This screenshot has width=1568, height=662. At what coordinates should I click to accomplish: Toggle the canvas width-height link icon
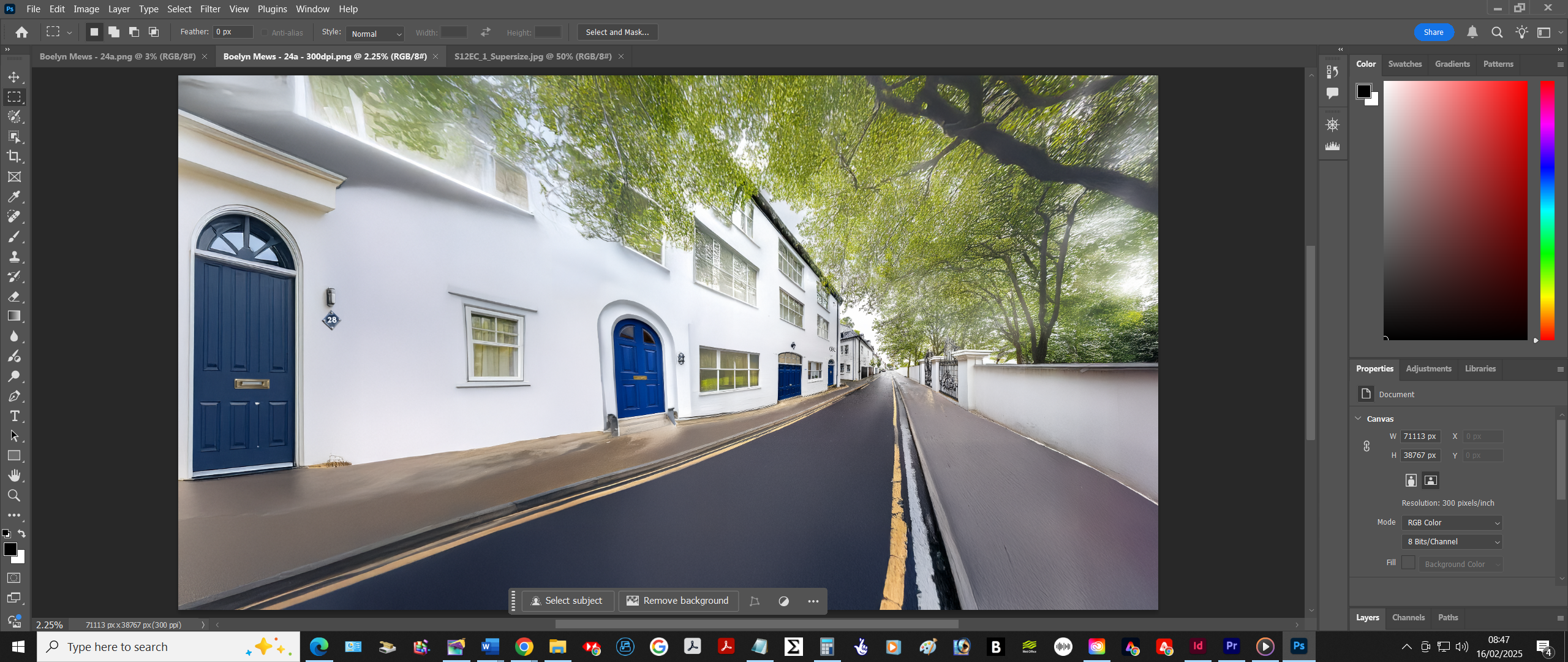(x=1366, y=446)
